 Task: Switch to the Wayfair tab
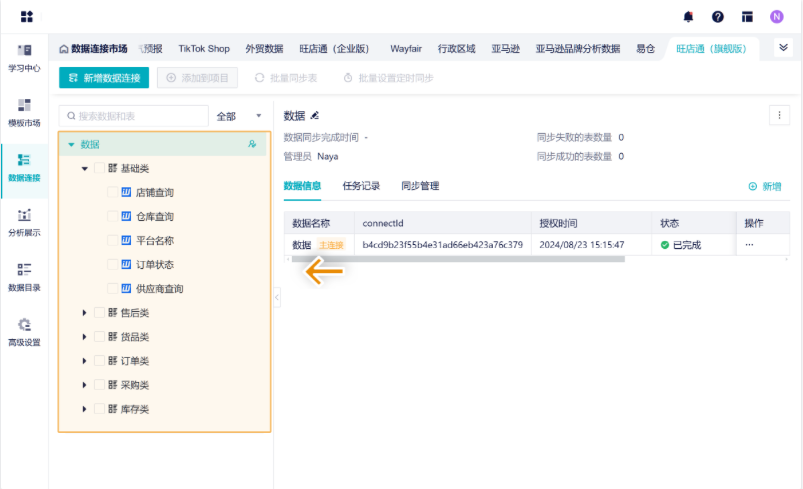tap(406, 49)
